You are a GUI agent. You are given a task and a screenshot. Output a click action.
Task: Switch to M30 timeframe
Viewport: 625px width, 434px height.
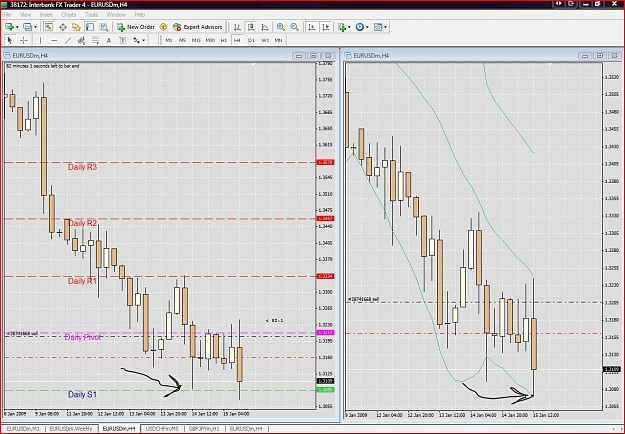pos(210,40)
